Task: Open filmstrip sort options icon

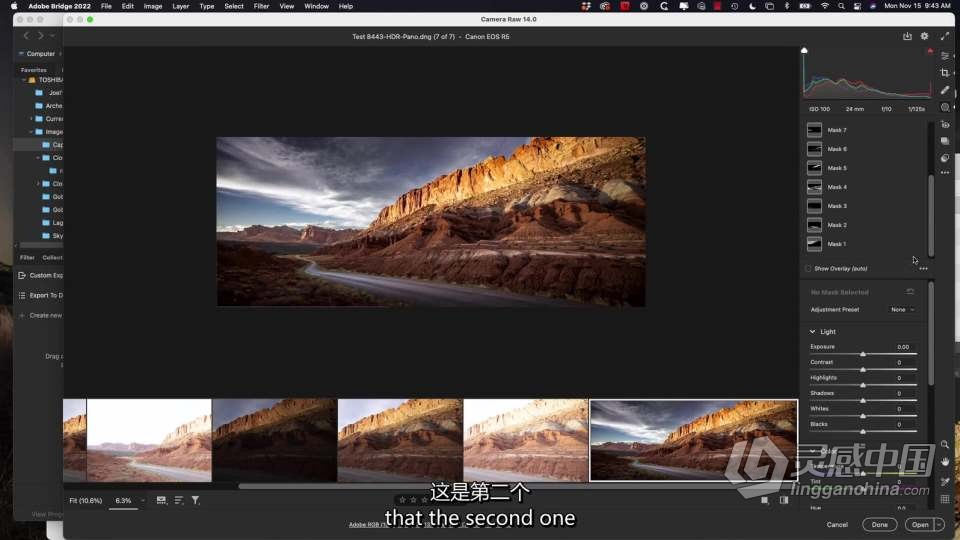Action: point(179,500)
